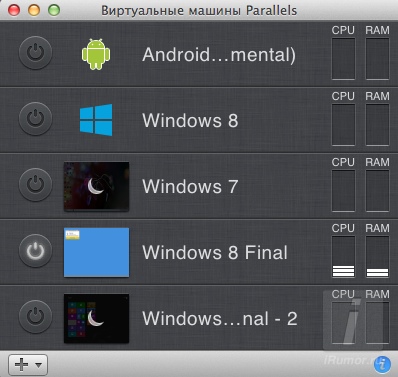Power on the Windows…nal - 2 machine

[35, 317]
